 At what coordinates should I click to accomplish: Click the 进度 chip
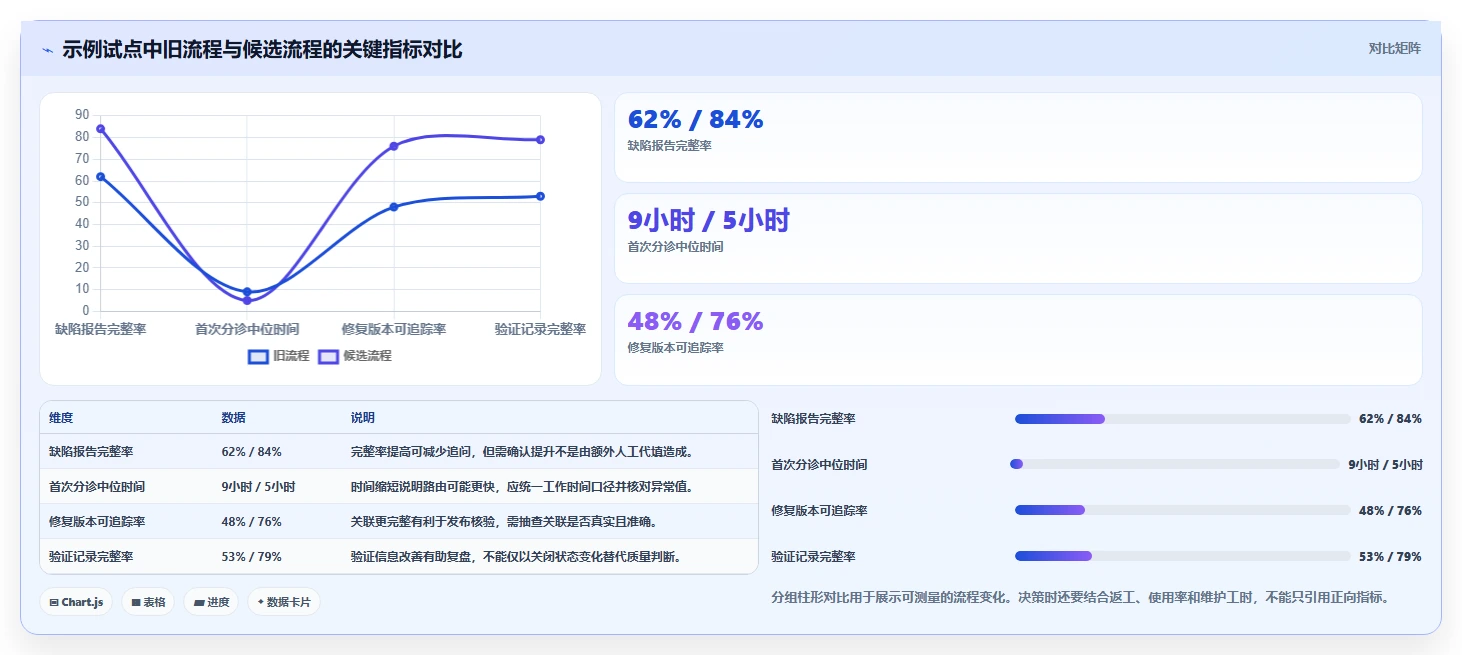(x=211, y=602)
